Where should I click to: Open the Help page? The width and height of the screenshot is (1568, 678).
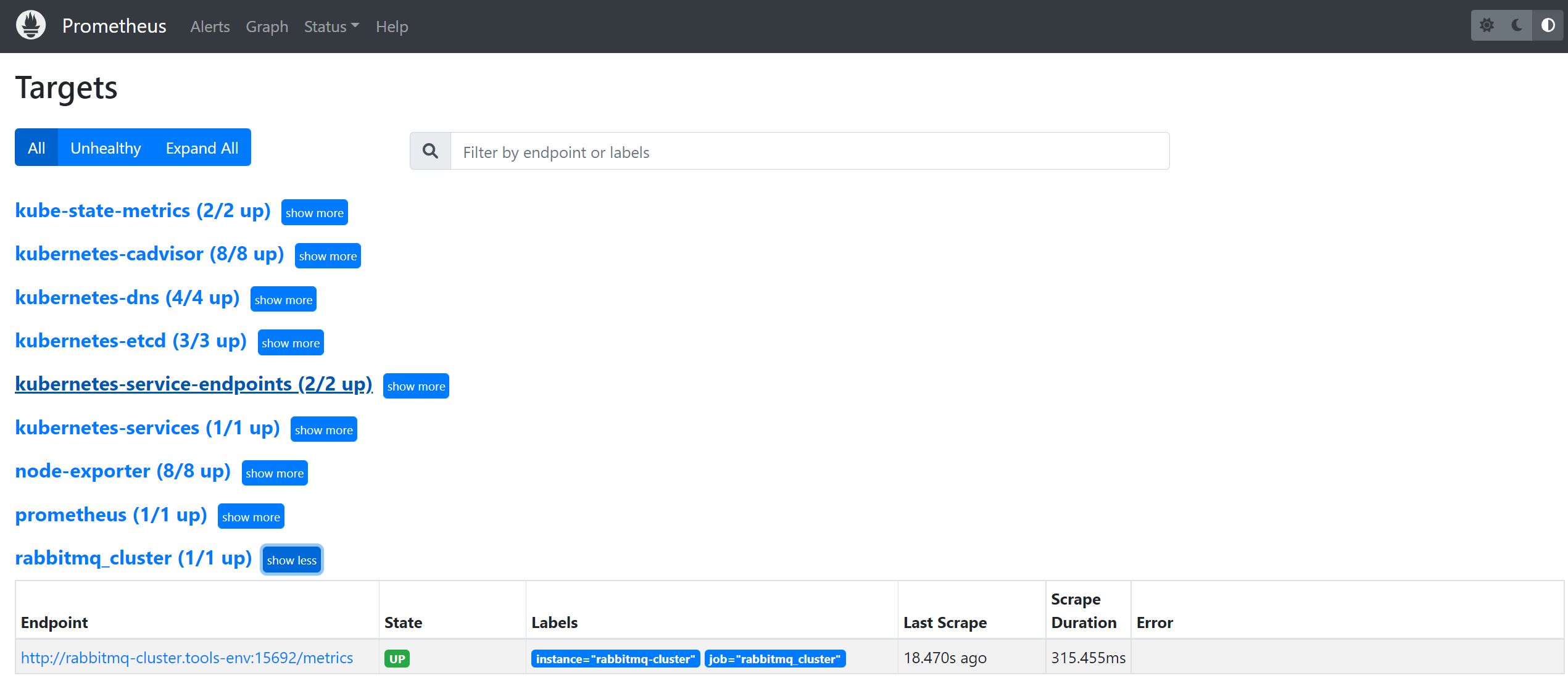[x=392, y=27]
